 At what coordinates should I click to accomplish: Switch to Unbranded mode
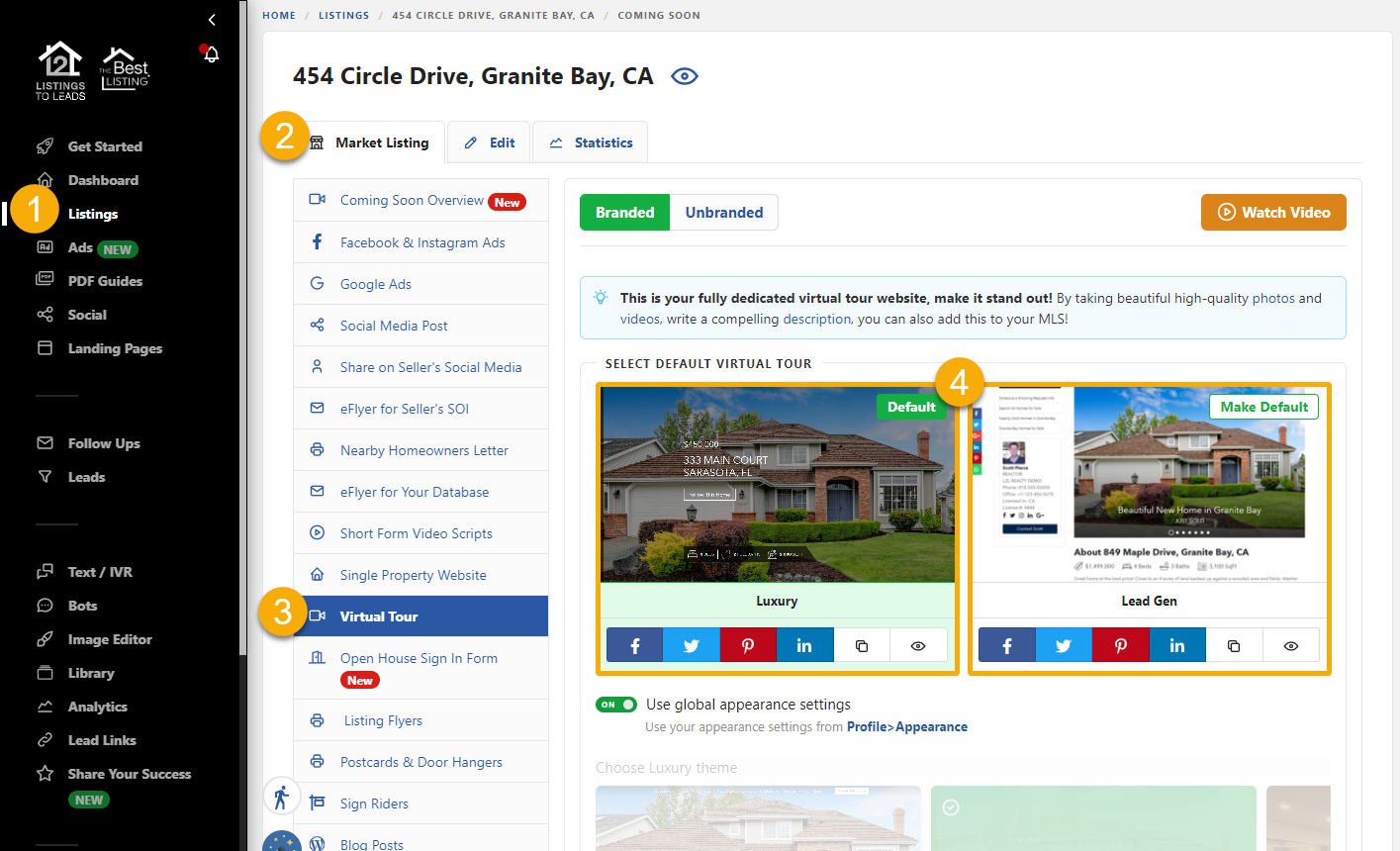click(x=723, y=213)
